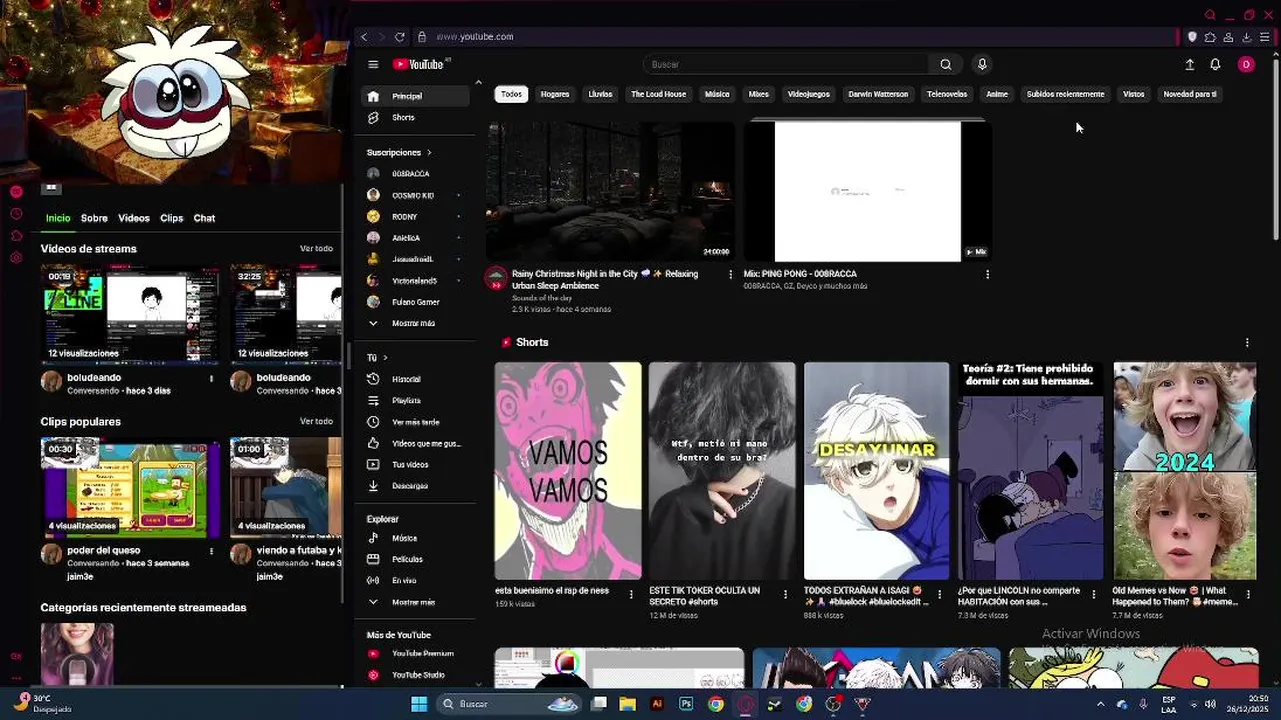Click Ver todo beside Clips populares
This screenshot has width=1281, height=720.
316,422
